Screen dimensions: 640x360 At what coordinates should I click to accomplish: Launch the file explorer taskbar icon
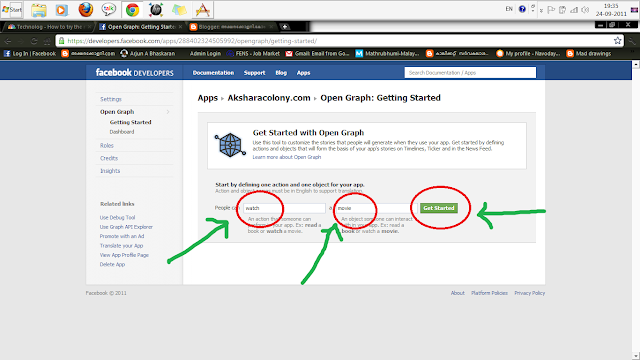[39, 10]
